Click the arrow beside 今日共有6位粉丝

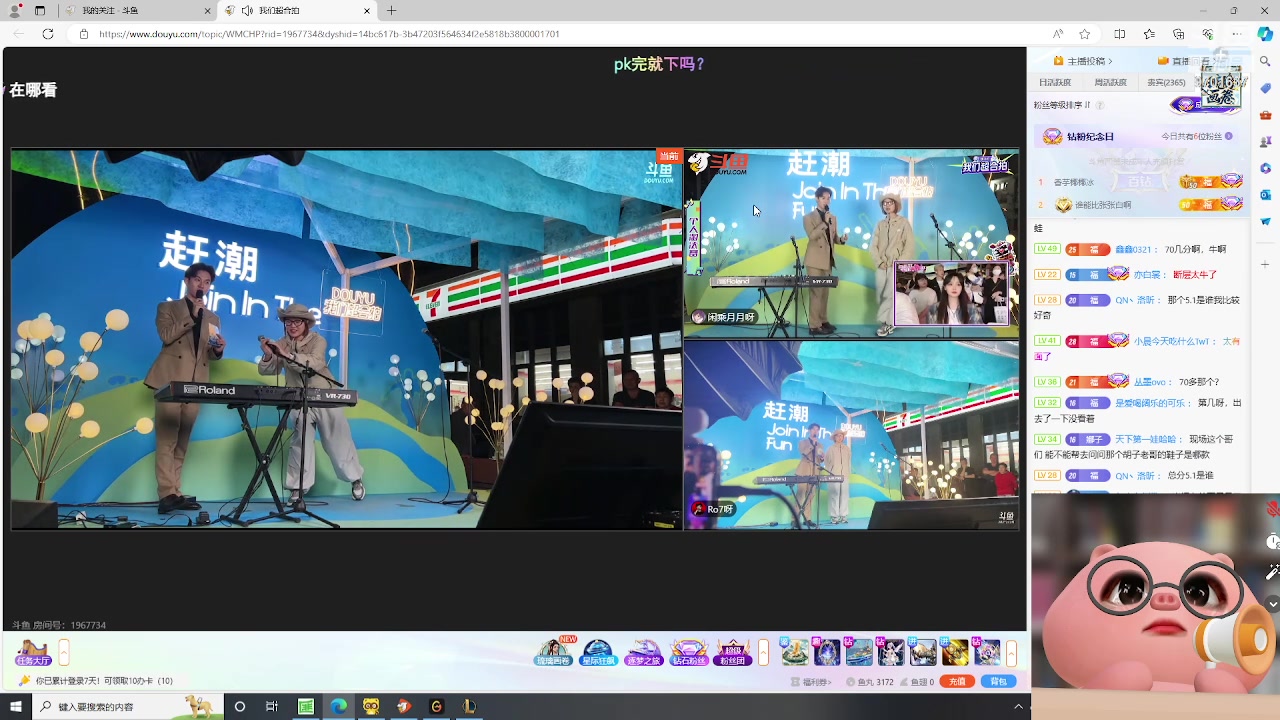[1229, 136]
